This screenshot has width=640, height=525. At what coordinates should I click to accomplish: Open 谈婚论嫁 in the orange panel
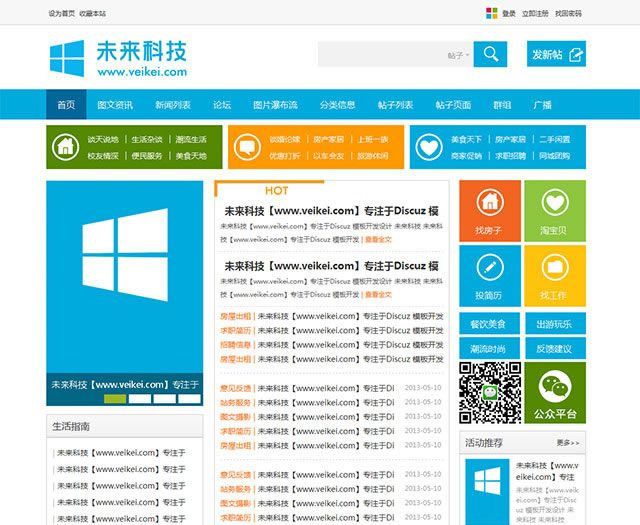click(x=284, y=140)
